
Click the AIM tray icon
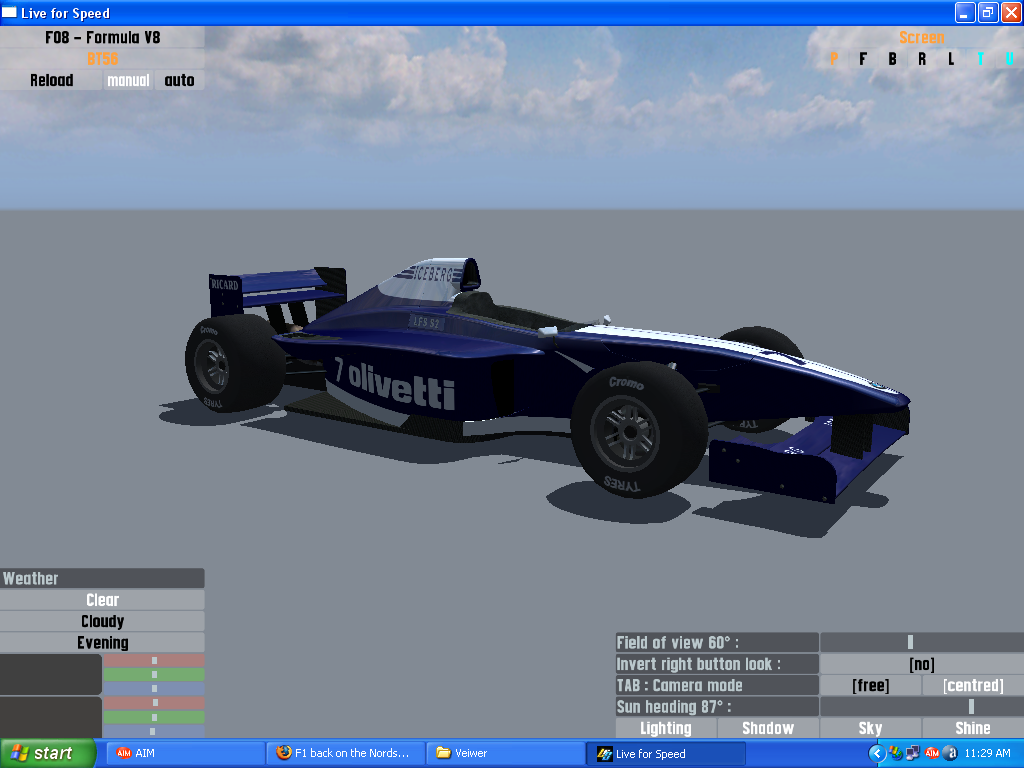click(932, 753)
